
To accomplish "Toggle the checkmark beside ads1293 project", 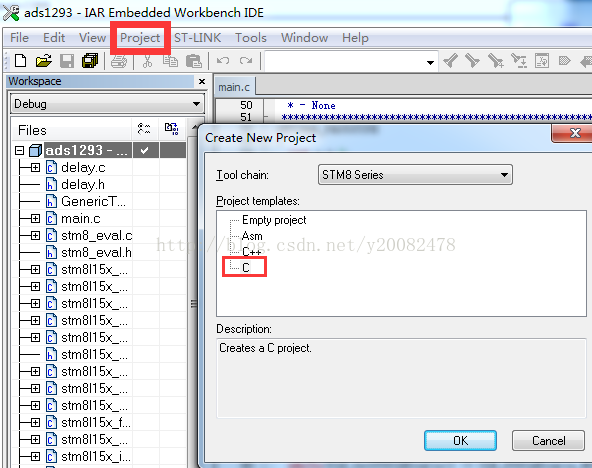I will coord(144,151).
